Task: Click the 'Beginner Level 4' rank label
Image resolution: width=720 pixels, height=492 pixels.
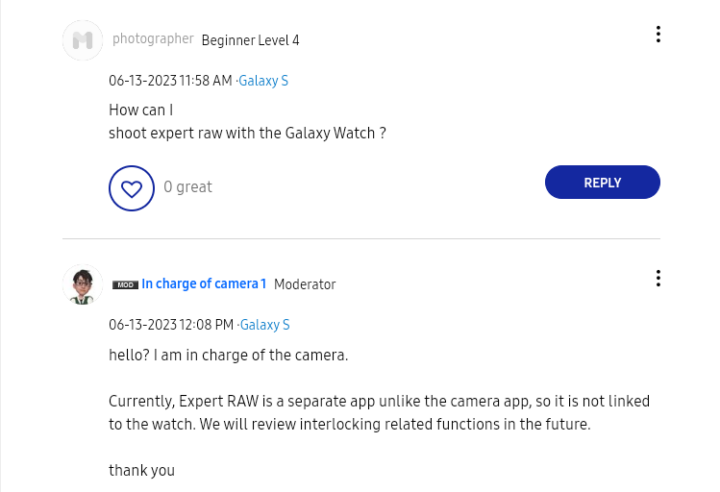Action: (x=250, y=40)
